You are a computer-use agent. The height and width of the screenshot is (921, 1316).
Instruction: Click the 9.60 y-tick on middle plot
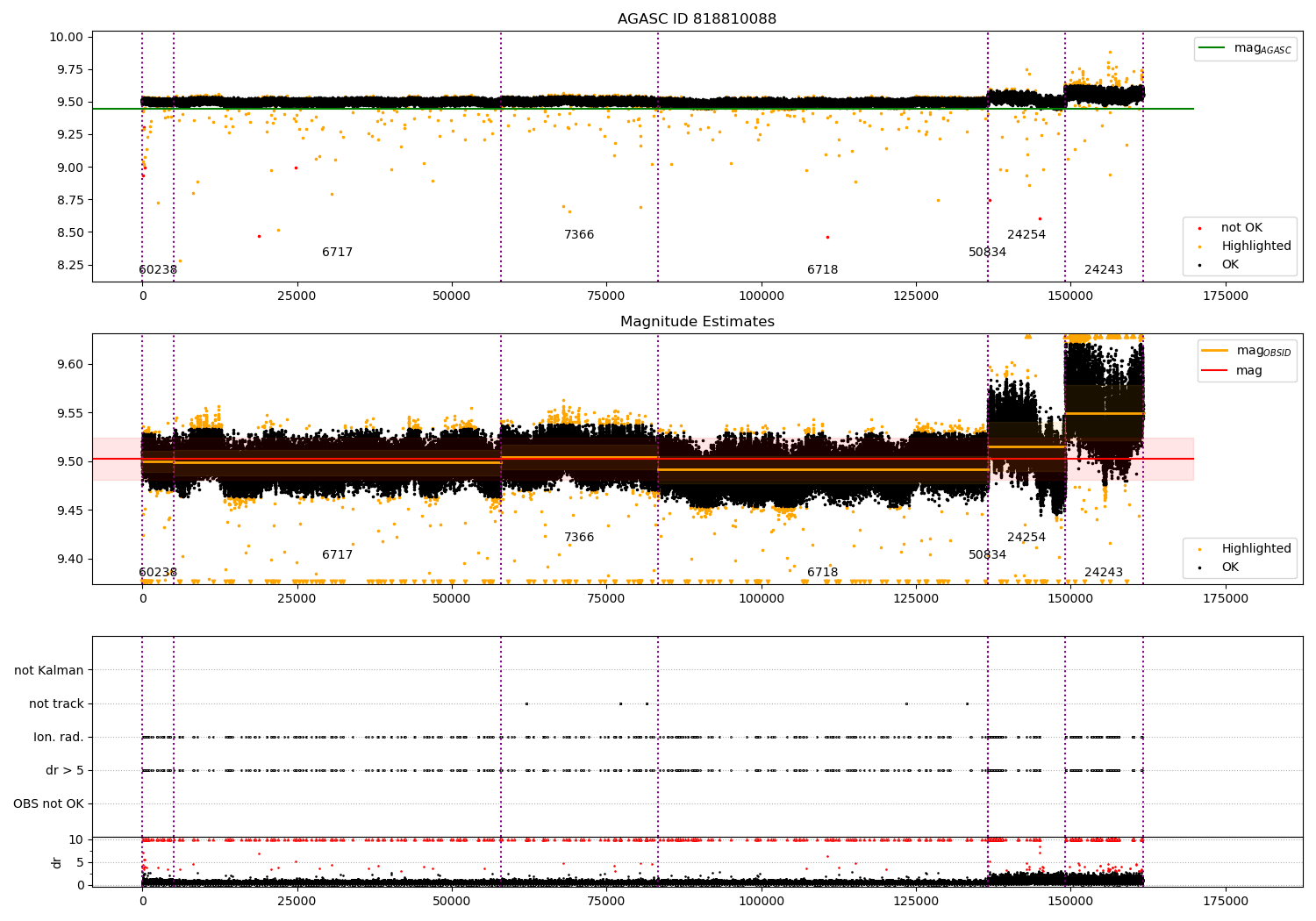click(x=69, y=364)
